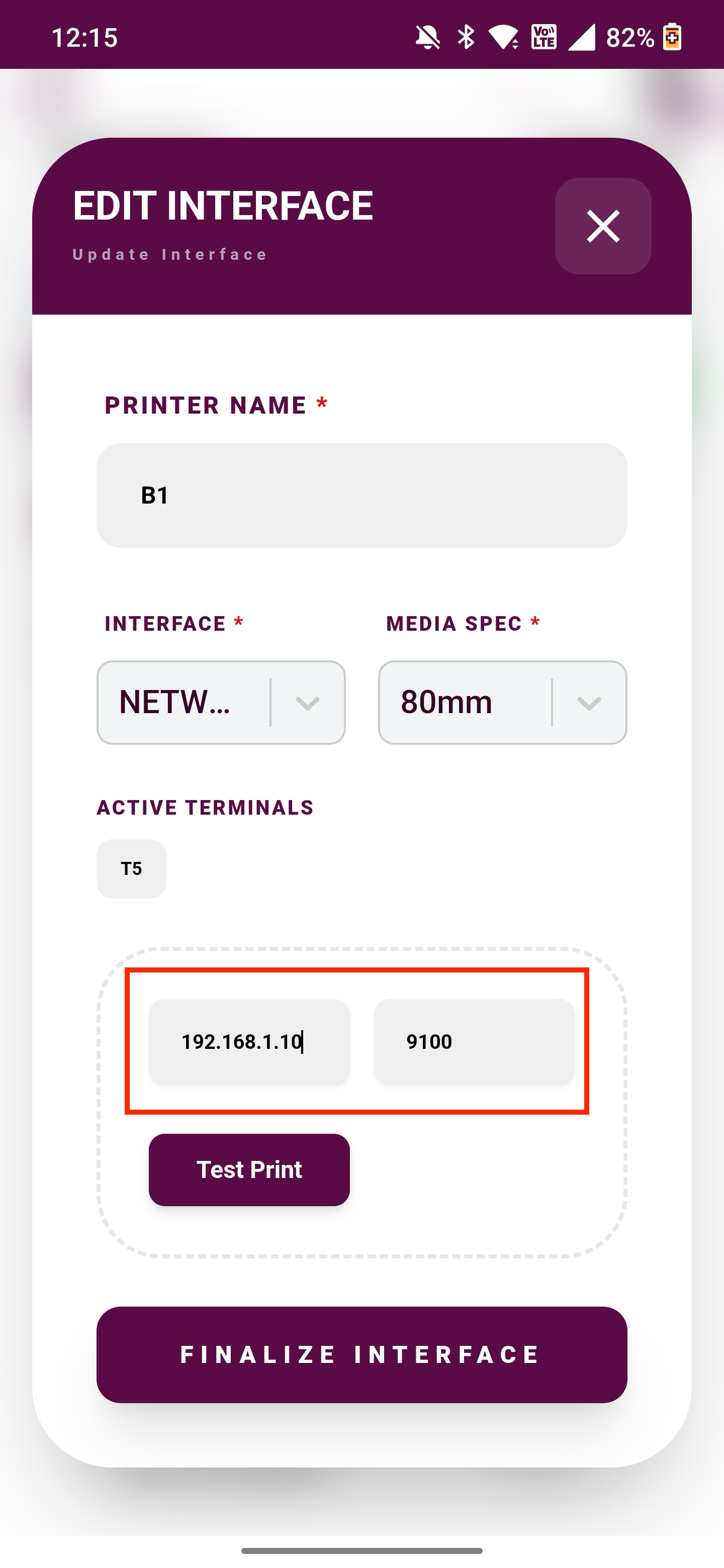Viewport: 724px width, 1568px height.
Task: Expand the Interface dropdown chevron
Action: tap(308, 703)
